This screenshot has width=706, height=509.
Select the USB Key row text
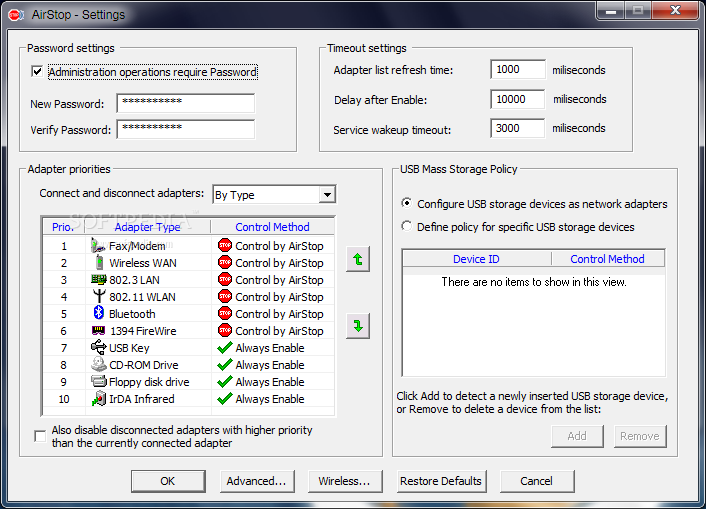[129, 348]
